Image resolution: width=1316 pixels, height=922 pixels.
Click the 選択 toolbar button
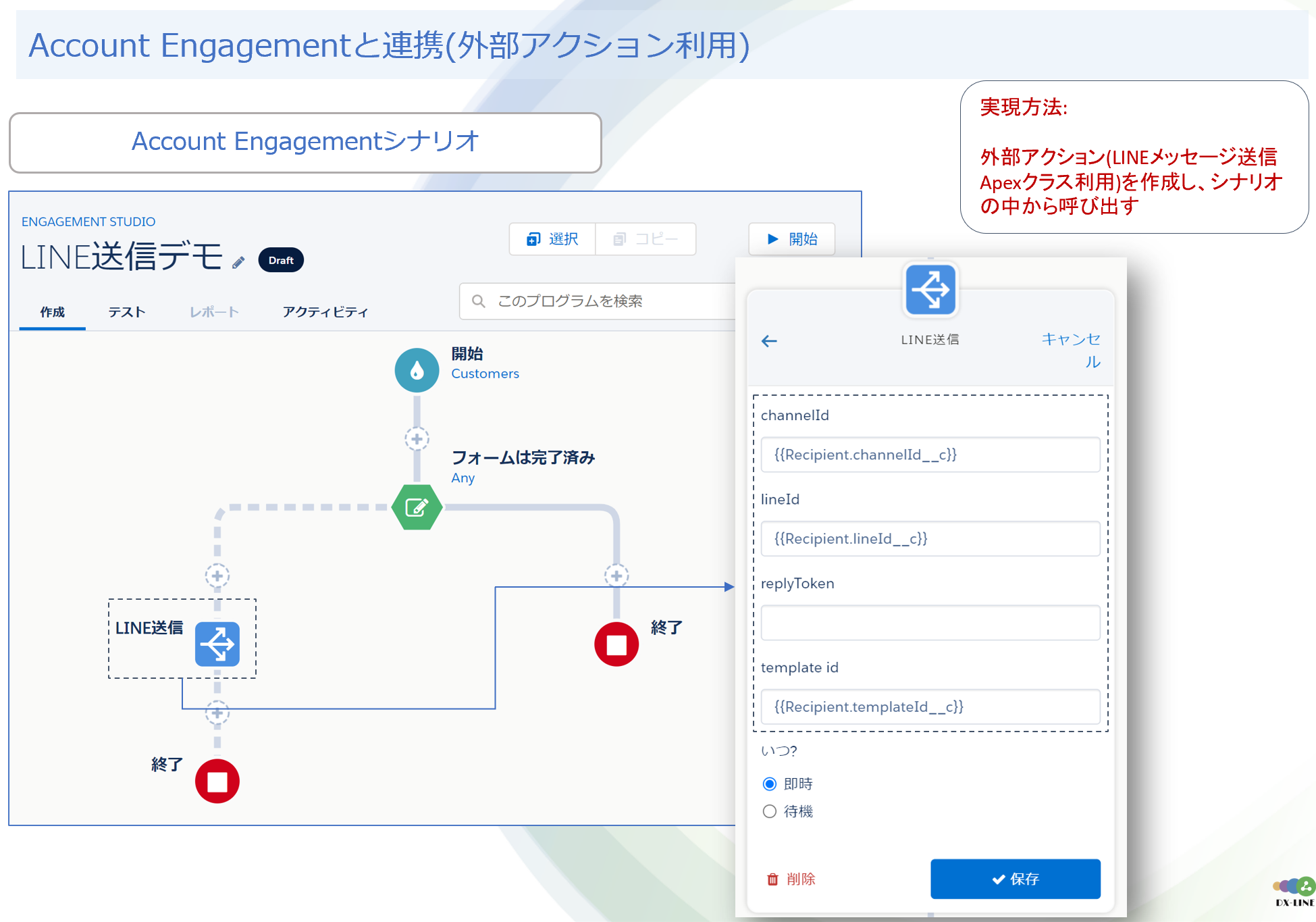tap(552, 239)
